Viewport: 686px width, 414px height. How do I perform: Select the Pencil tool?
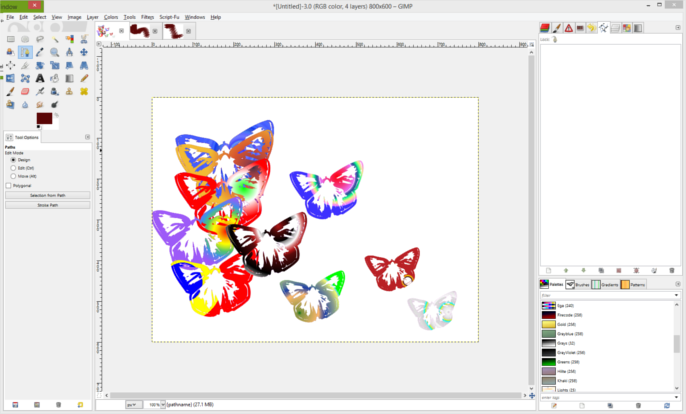[84, 78]
